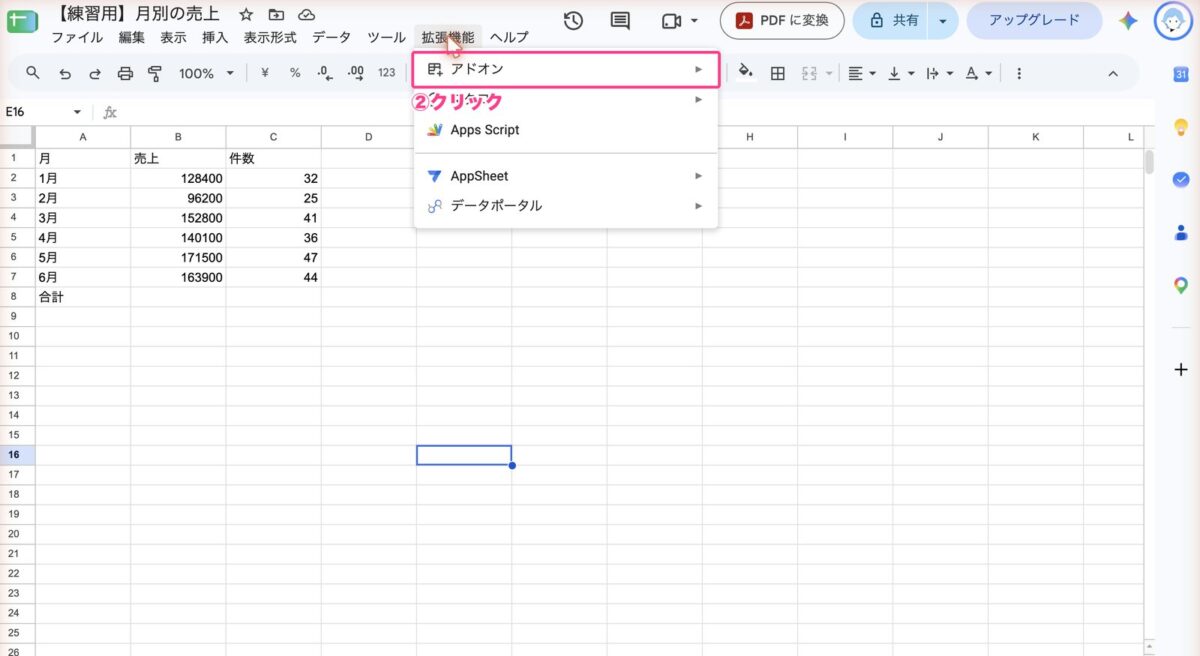Screen dimensions: 1200x656
Task: Increase decimal places
Action: click(x=355, y=73)
